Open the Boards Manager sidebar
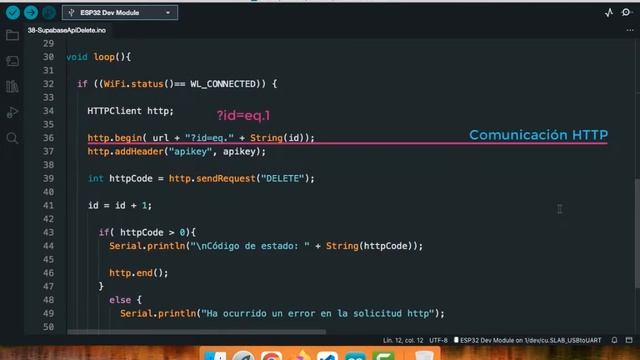This screenshot has width=640, height=360. 12,61
